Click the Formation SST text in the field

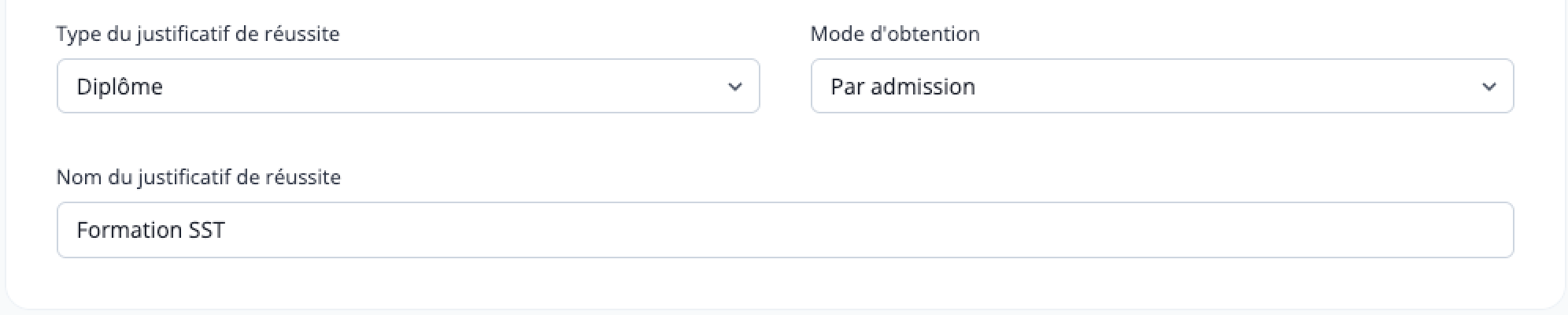click(x=151, y=230)
